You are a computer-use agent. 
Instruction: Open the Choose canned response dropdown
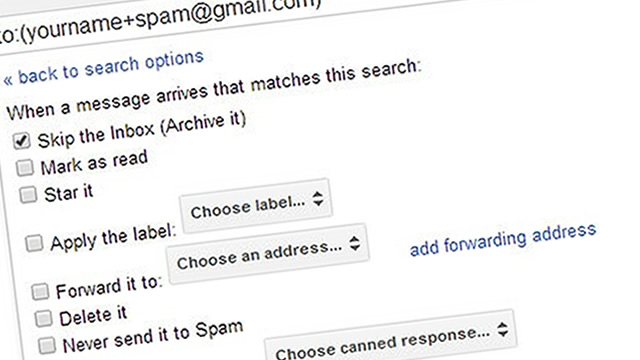(x=392, y=338)
